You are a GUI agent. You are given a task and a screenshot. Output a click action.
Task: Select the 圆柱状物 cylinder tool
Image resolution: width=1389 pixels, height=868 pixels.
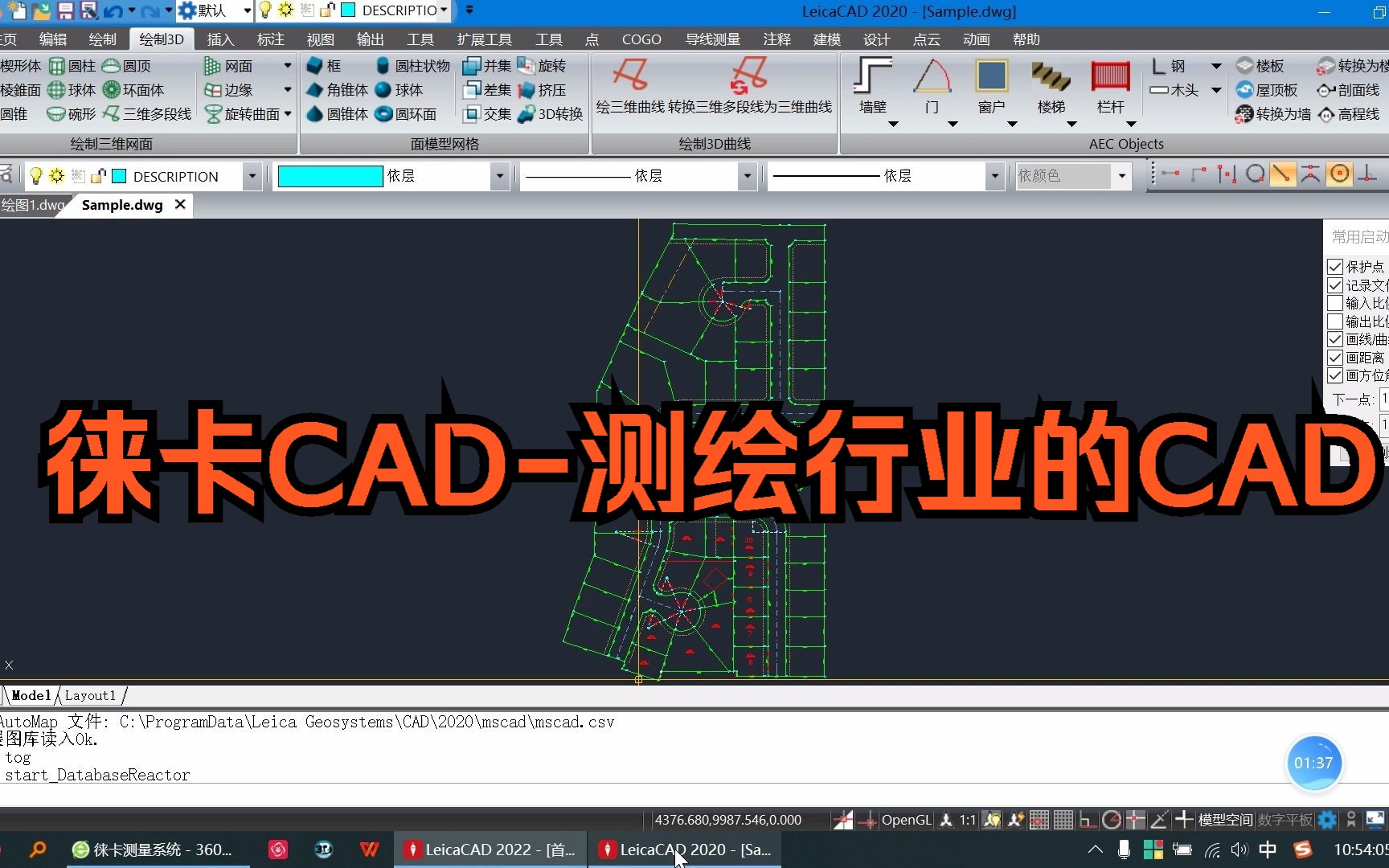coord(413,66)
